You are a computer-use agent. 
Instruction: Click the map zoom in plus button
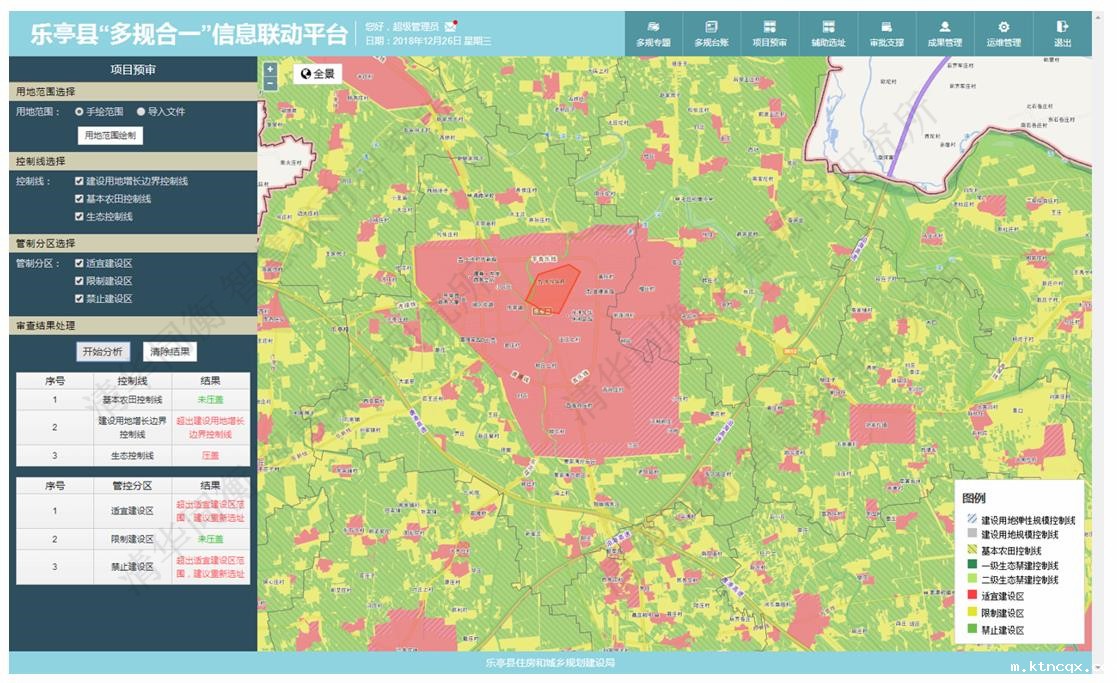[270, 70]
